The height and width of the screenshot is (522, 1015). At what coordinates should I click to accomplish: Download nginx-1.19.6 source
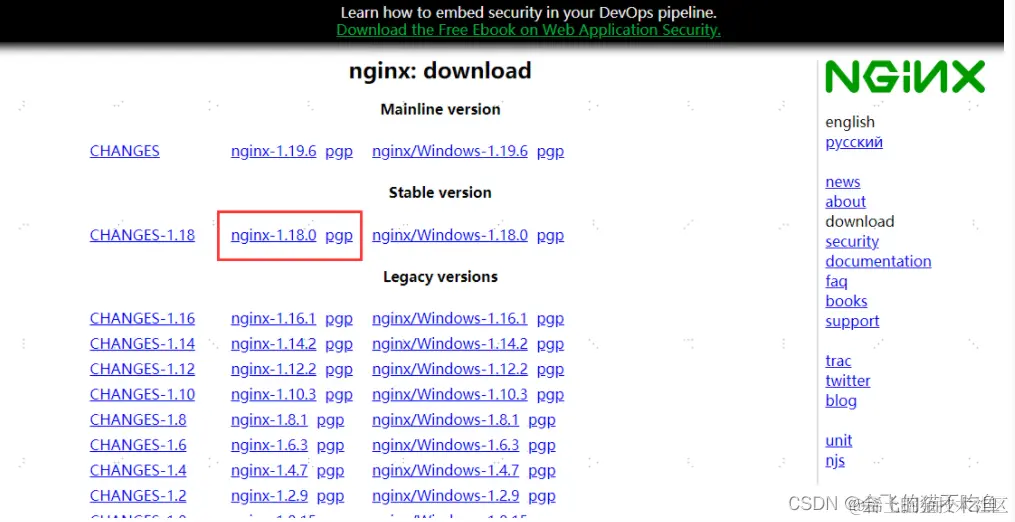273,151
